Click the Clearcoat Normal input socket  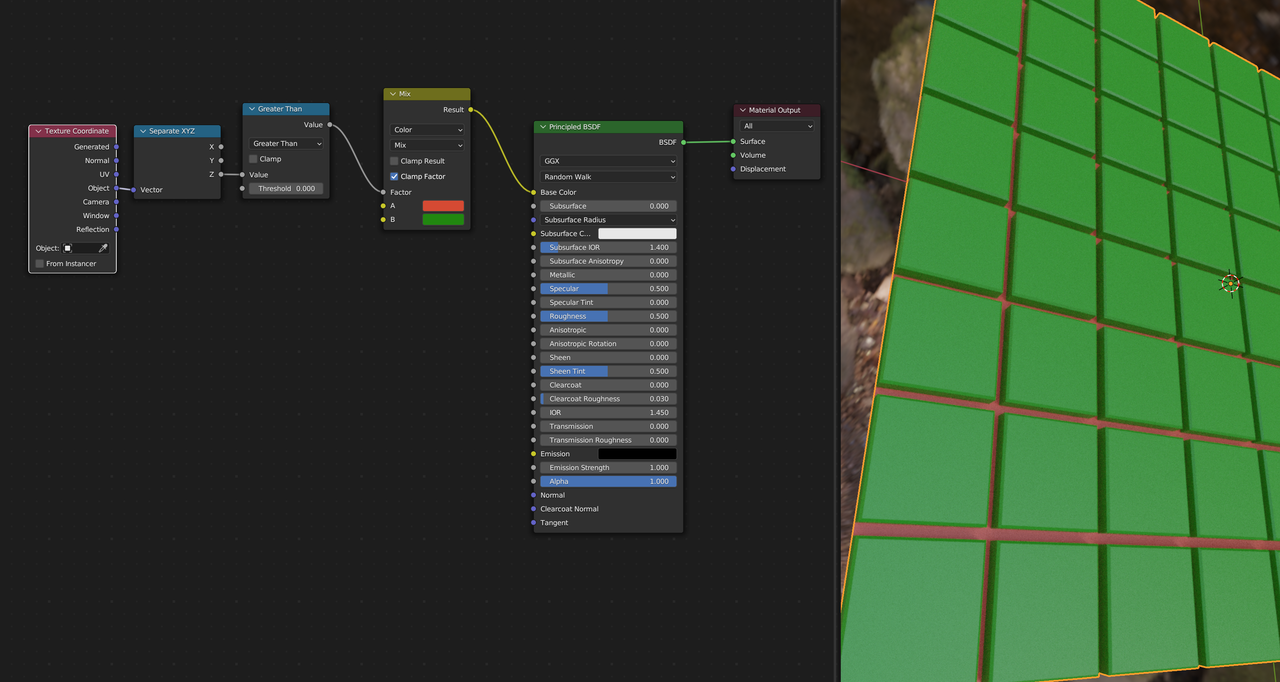pyautogui.click(x=533, y=509)
